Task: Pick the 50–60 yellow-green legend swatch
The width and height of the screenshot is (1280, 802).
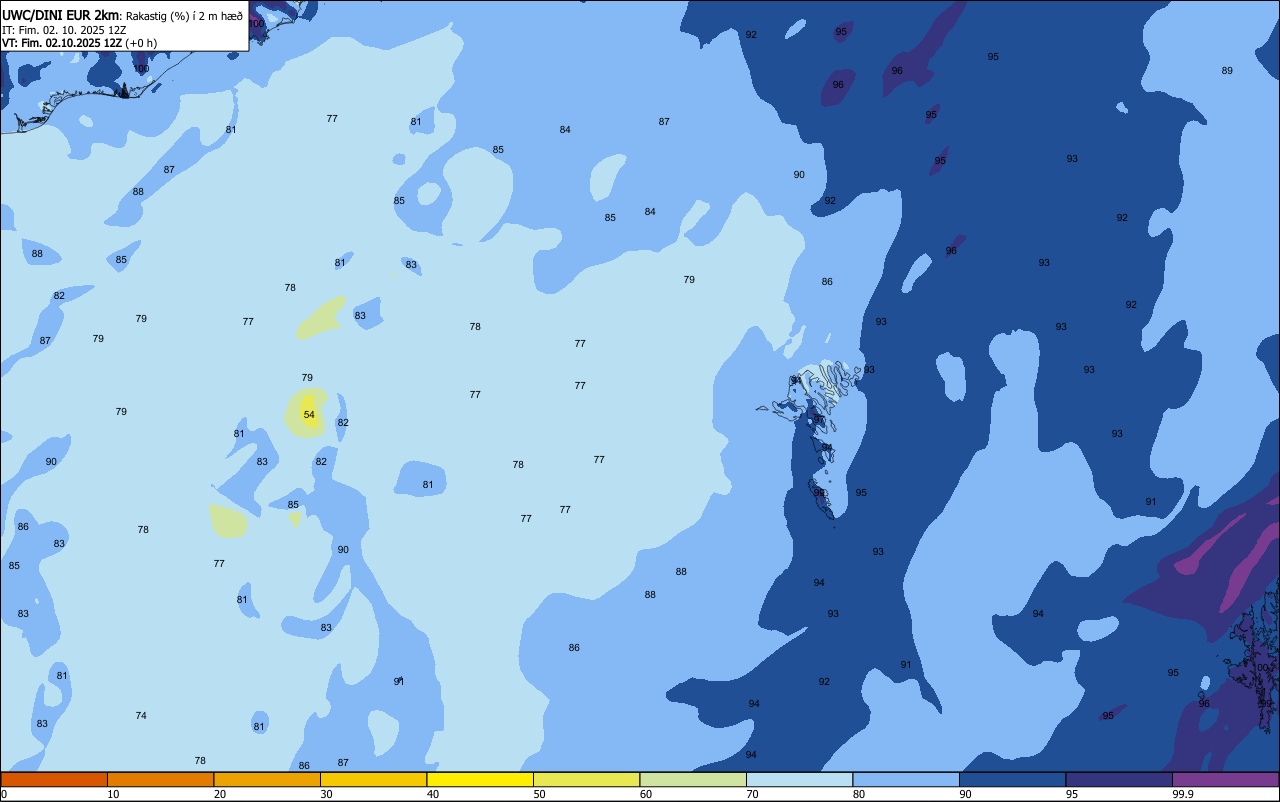Action: click(586, 779)
